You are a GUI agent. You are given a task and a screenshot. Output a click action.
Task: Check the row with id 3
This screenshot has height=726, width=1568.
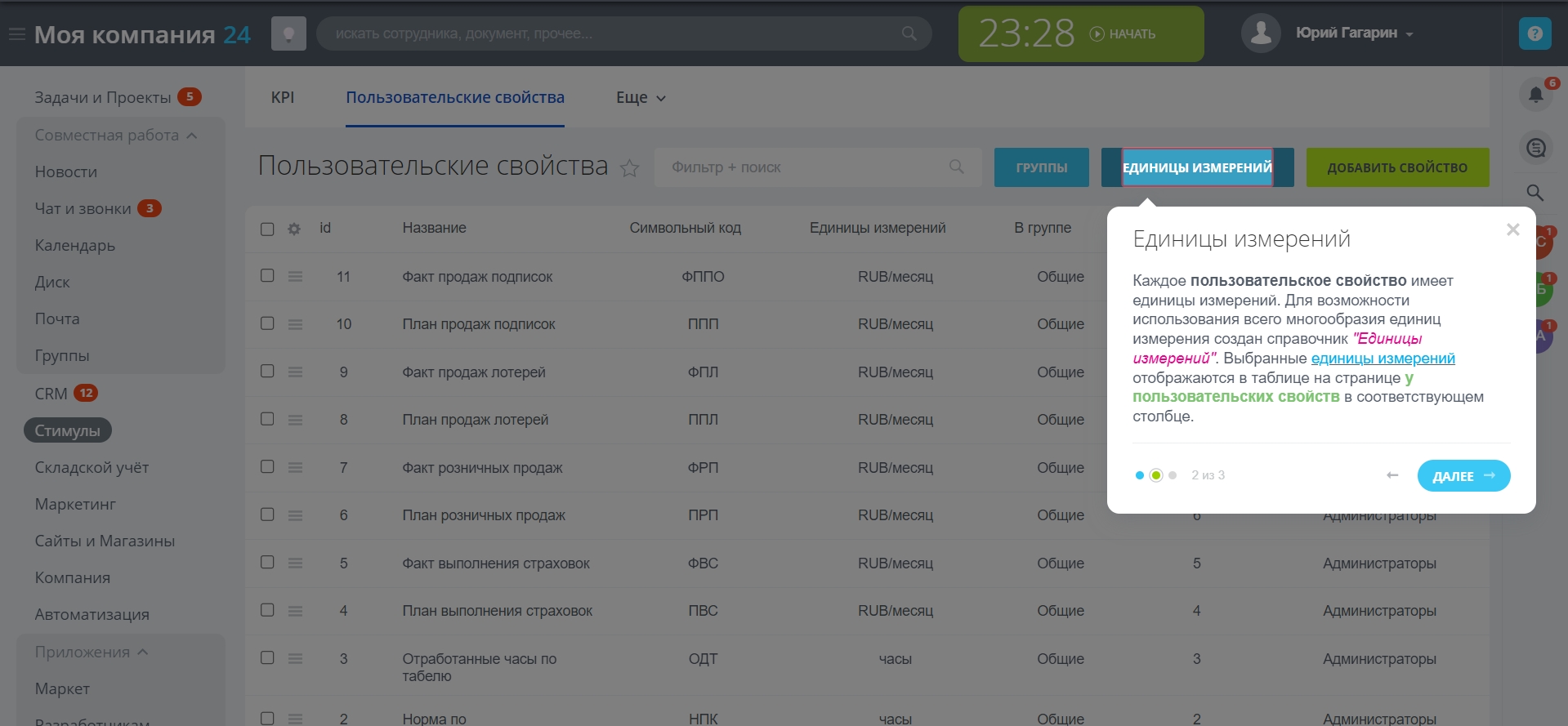tap(267, 657)
